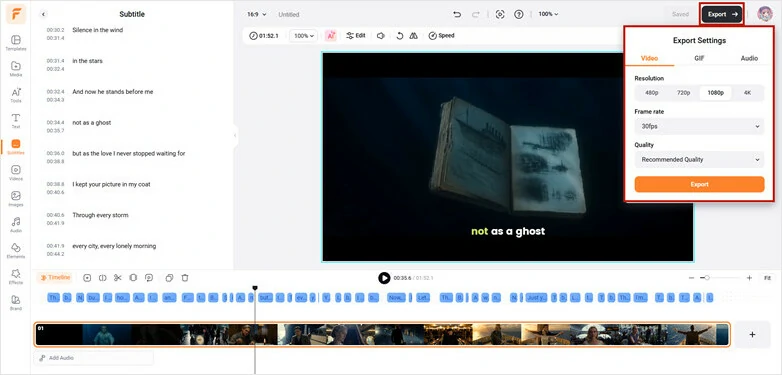Screen dimensions: 782x375
Task: Flip the clip with mirror icon
Action: pos(413,35)
